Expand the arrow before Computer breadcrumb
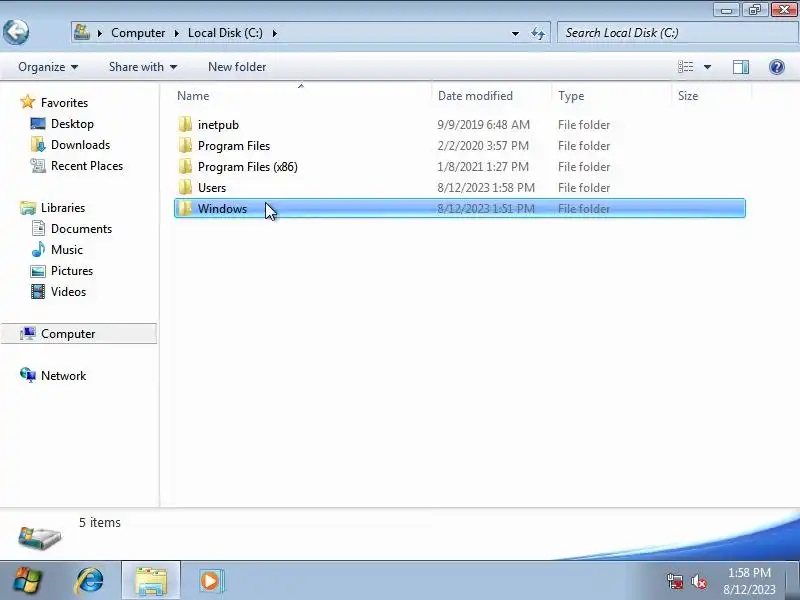Screen dimensions: 800x600 point(100,33)
